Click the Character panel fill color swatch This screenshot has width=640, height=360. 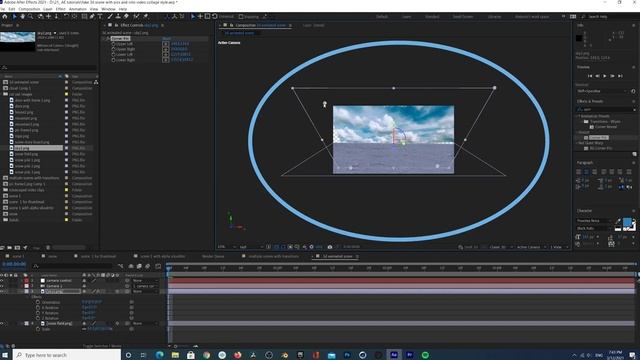(627, 222)
